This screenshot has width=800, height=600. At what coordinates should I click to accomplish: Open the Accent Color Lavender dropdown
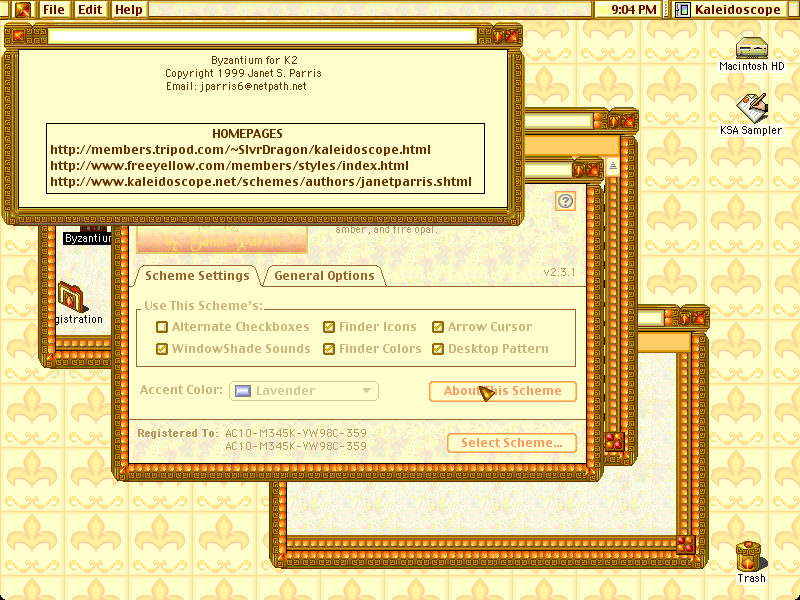point(304,391)
